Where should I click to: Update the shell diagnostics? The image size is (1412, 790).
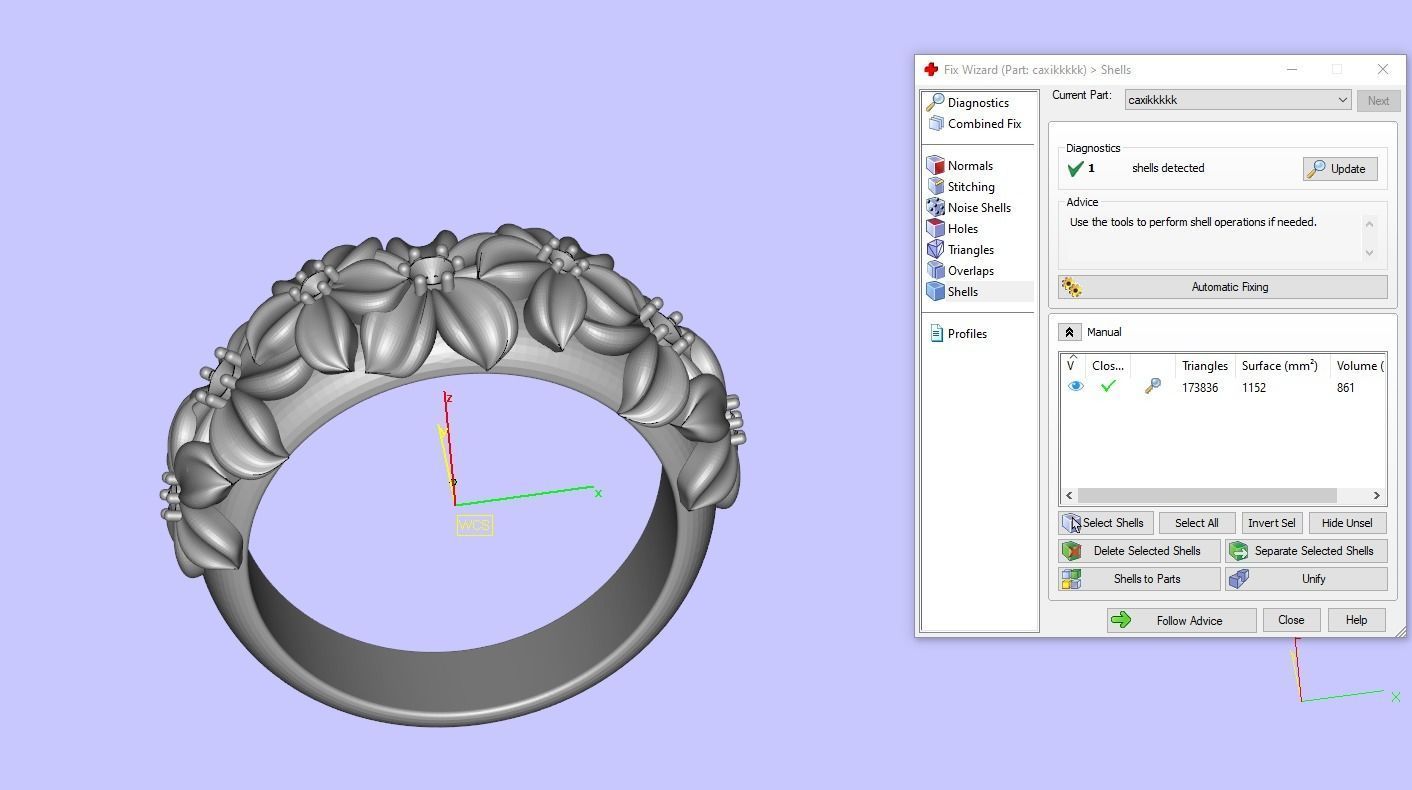1340,169
